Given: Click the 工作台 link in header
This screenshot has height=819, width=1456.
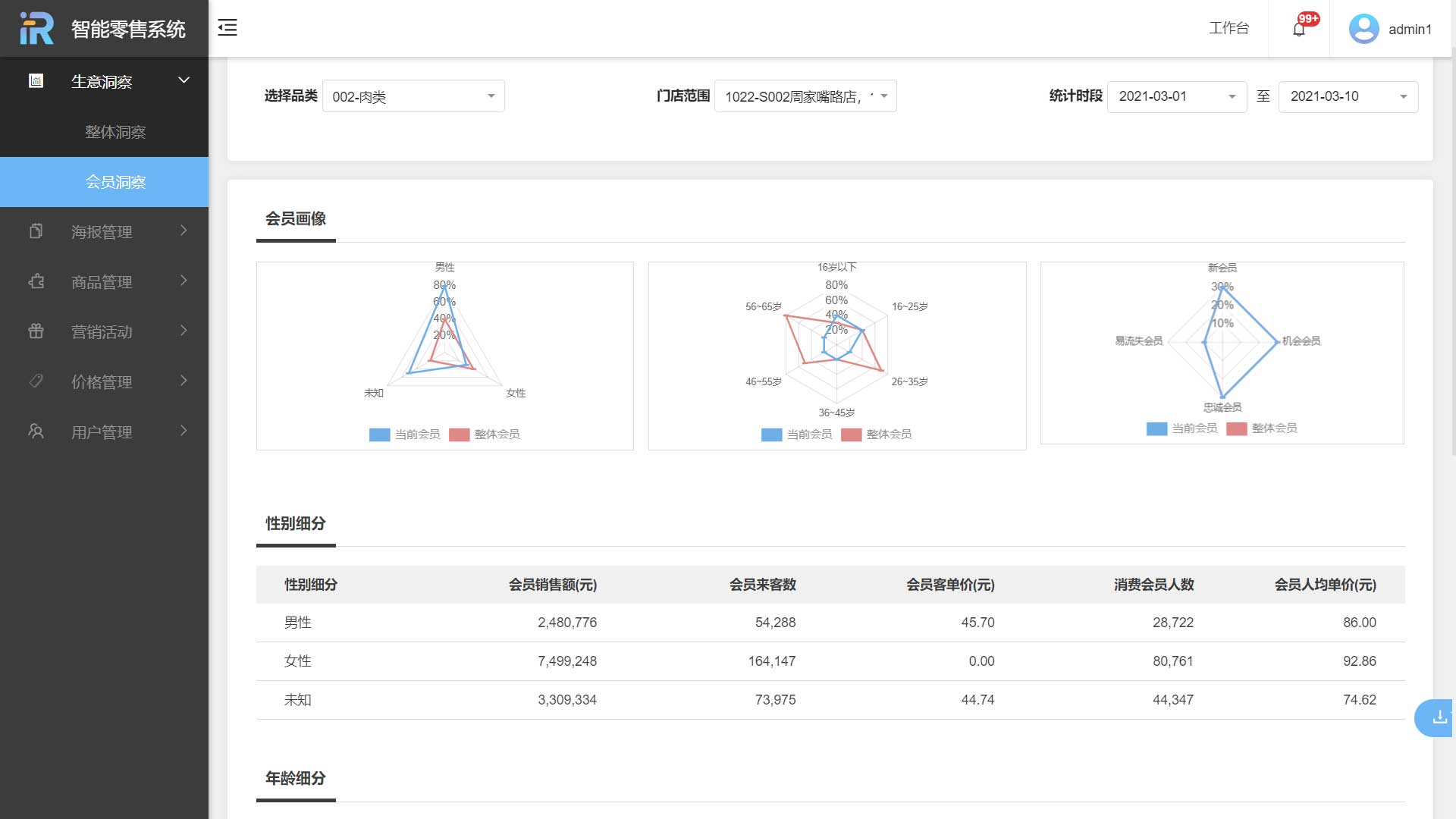Looking at the screenshot, I should click(1228, 29).
